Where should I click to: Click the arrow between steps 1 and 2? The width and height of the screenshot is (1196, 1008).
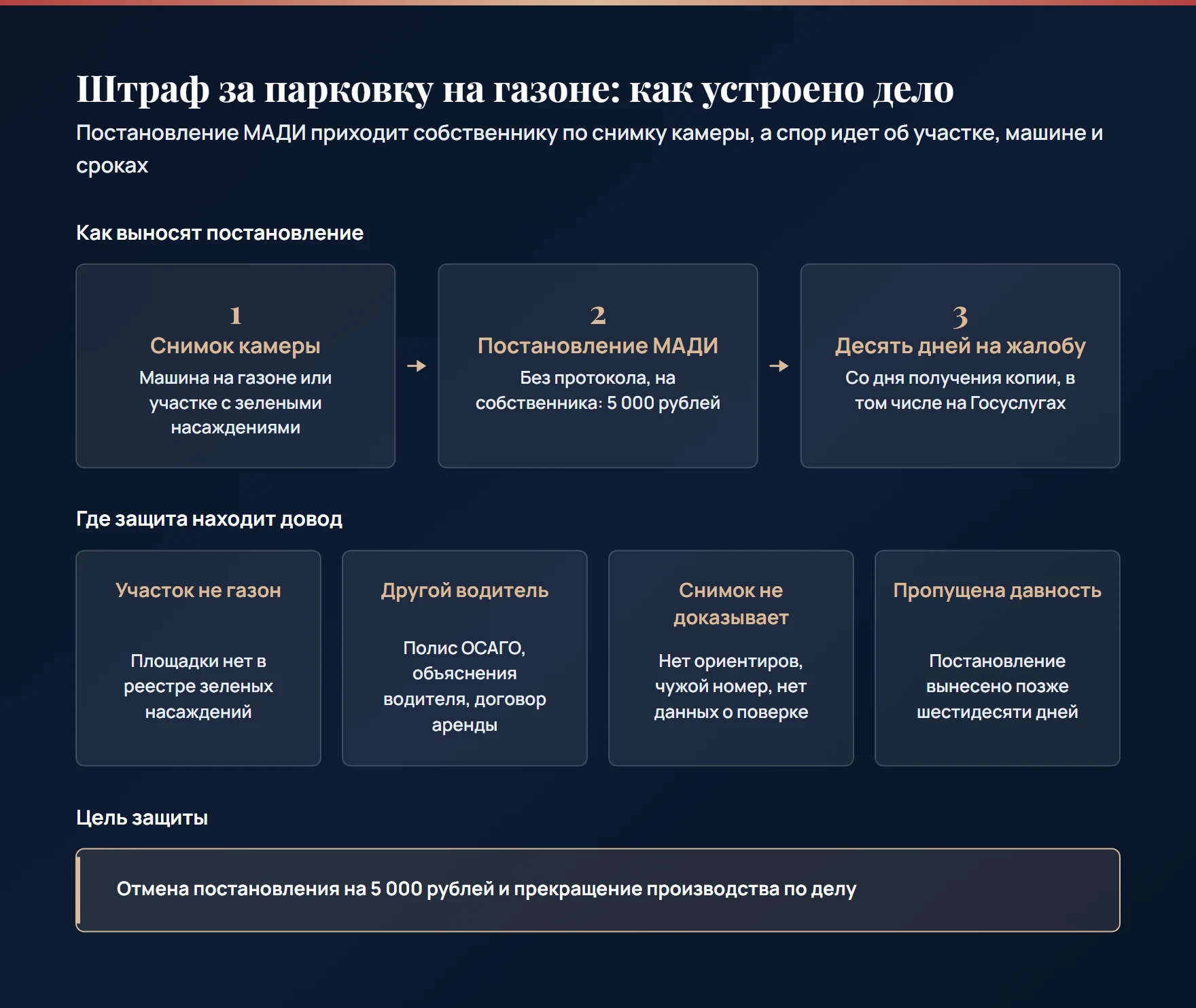pos(417,366)
